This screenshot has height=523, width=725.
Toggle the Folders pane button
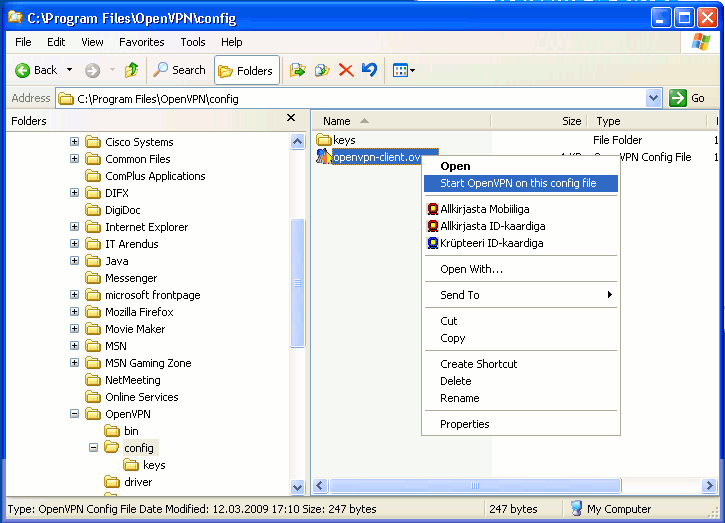tap(247, 70)
